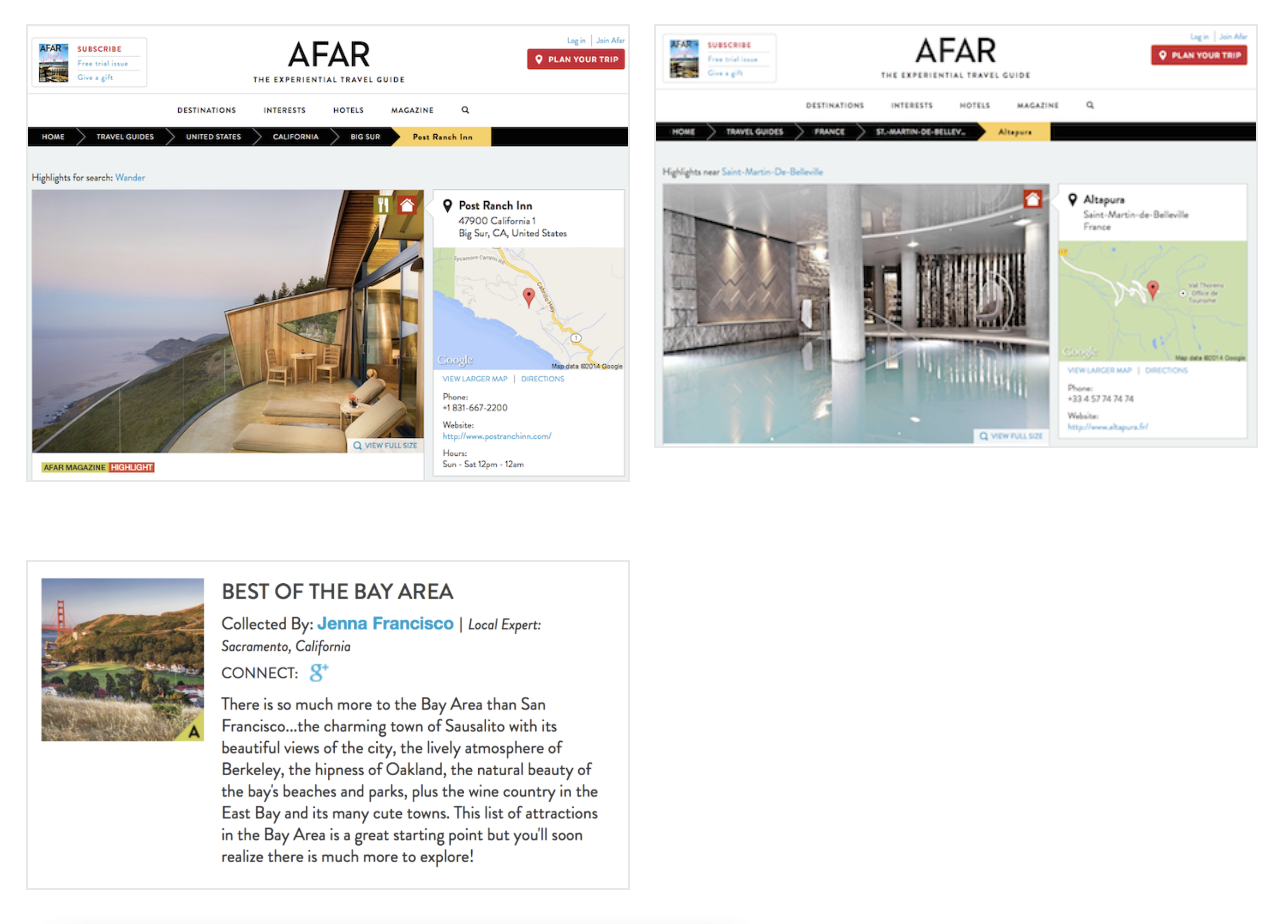This screenshot has height=924, width=1286.
Task: Select Post Ranch Inn breadcrumb tab
Action: click(442, 137)
